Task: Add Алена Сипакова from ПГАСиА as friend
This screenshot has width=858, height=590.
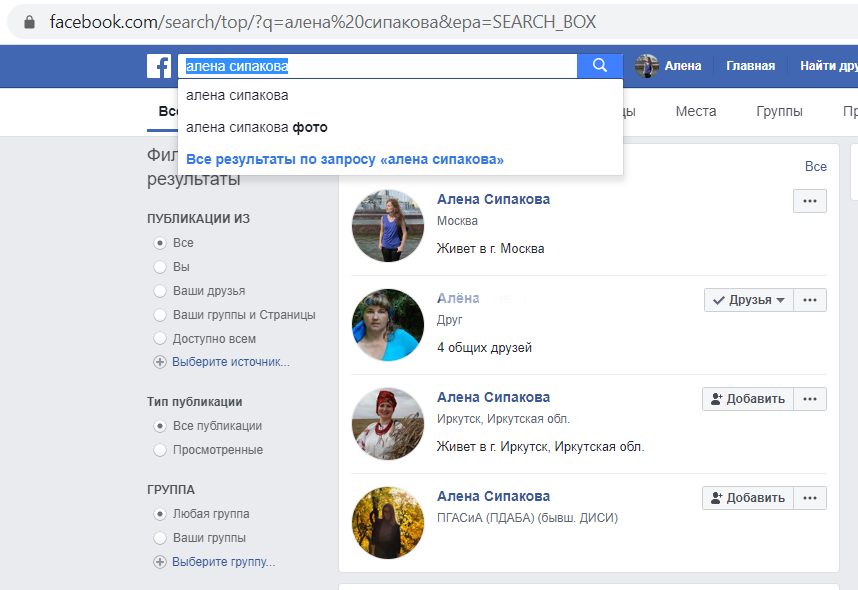Action: pyautogui.click(x=747, y=498)
